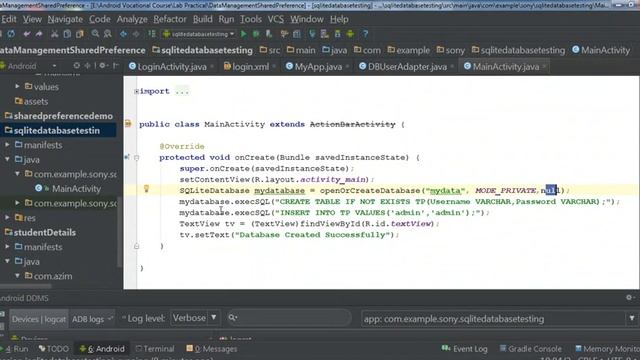Click the Find magnifier icon
640x360 pixels.
[x=95, y=34]
